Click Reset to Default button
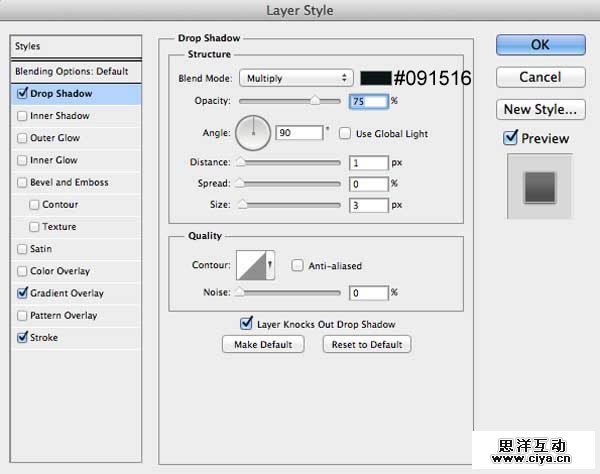This screenshot has width=600, height=474. [x=366, y=344]
